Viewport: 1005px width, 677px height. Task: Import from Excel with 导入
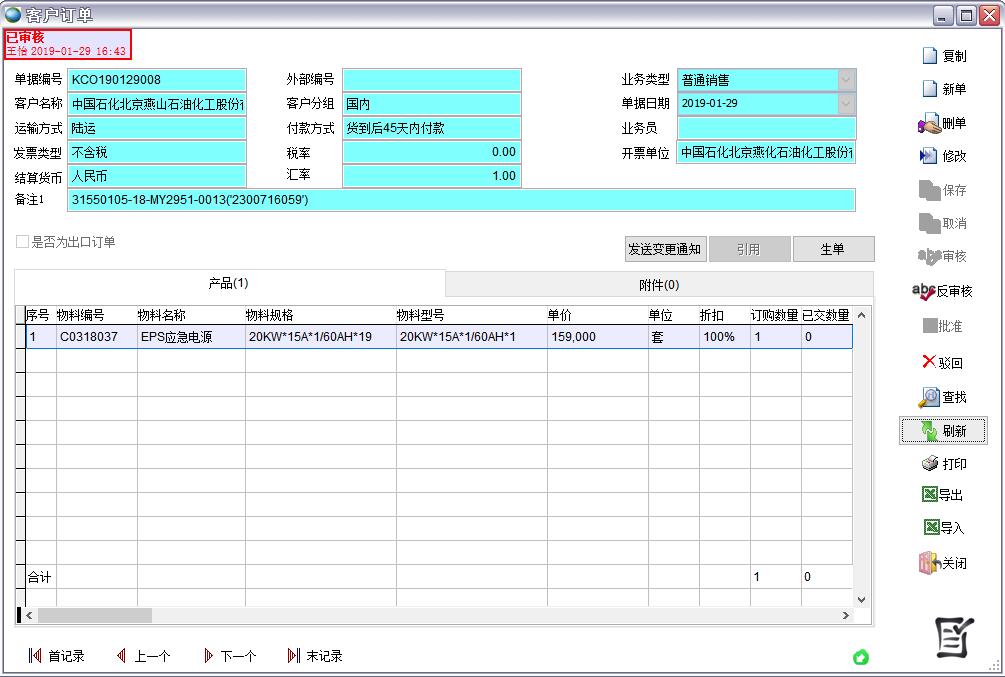[929, 528]
